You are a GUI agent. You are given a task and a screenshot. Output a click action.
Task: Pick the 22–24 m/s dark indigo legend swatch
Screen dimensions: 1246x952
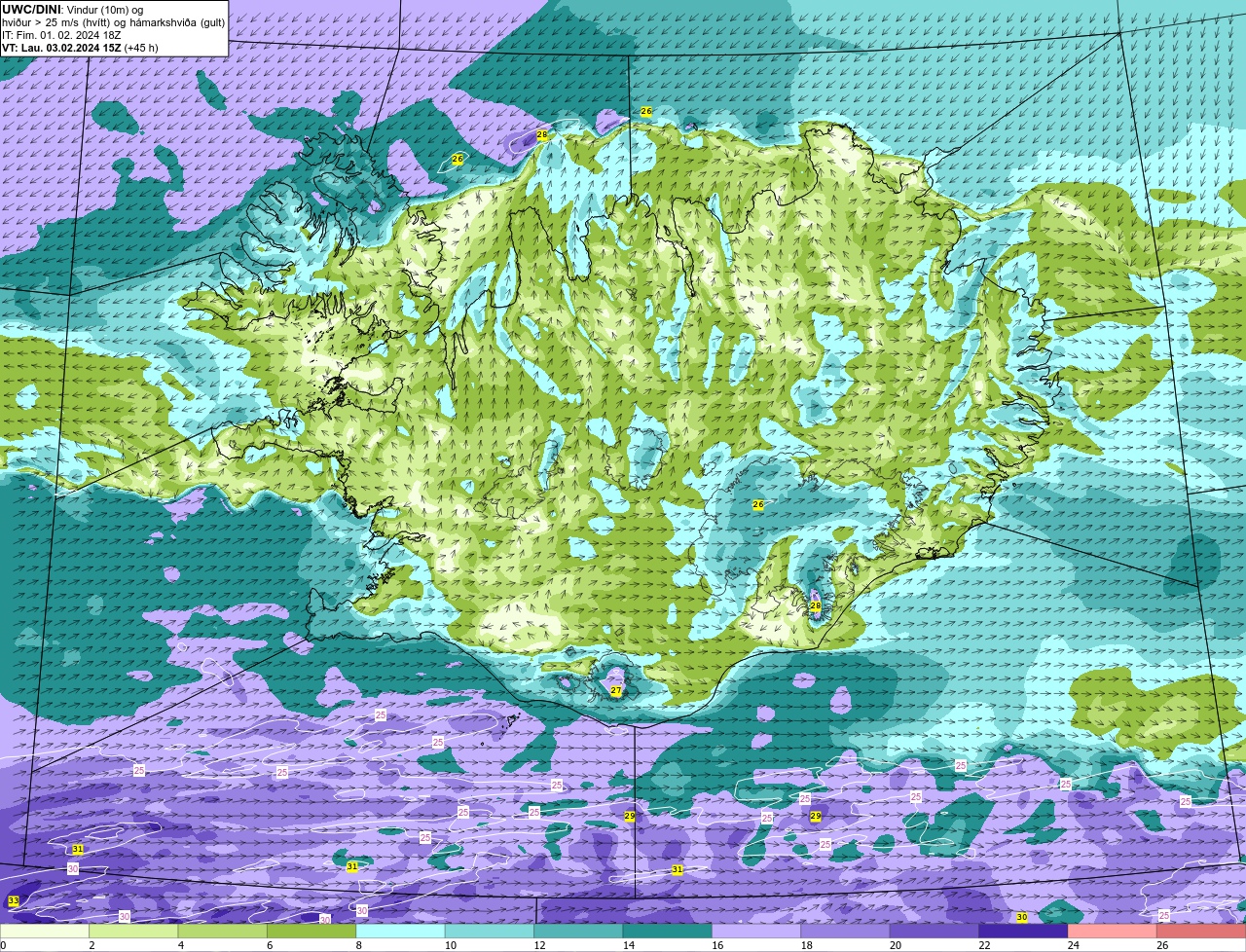click(x=1023, y=932)
